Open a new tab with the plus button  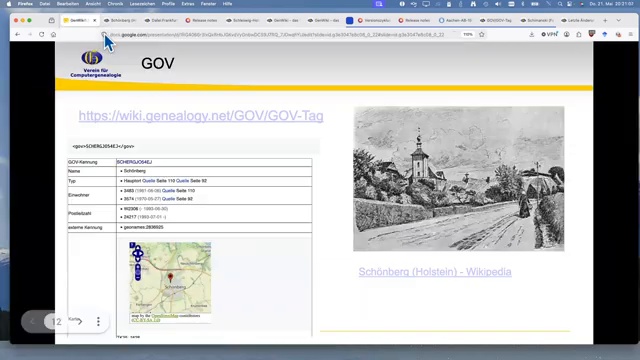coord(605,20)
